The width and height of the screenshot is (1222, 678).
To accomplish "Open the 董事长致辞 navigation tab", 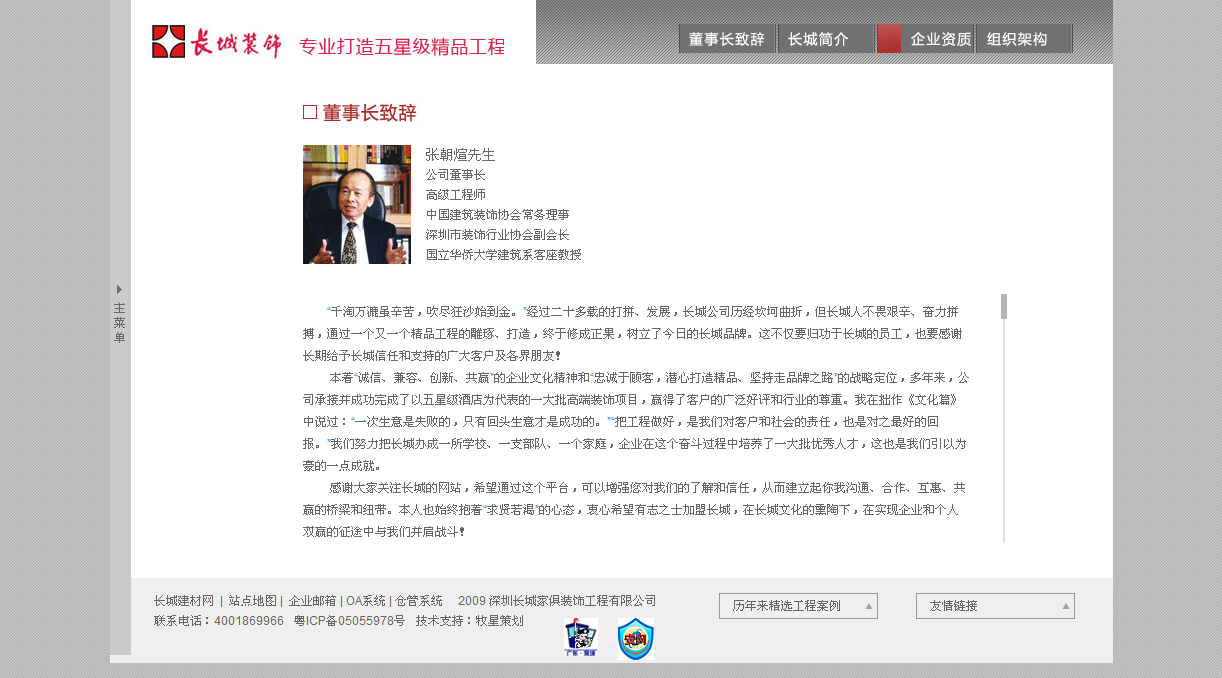I will pyautogui.click(x=727, y=38).
